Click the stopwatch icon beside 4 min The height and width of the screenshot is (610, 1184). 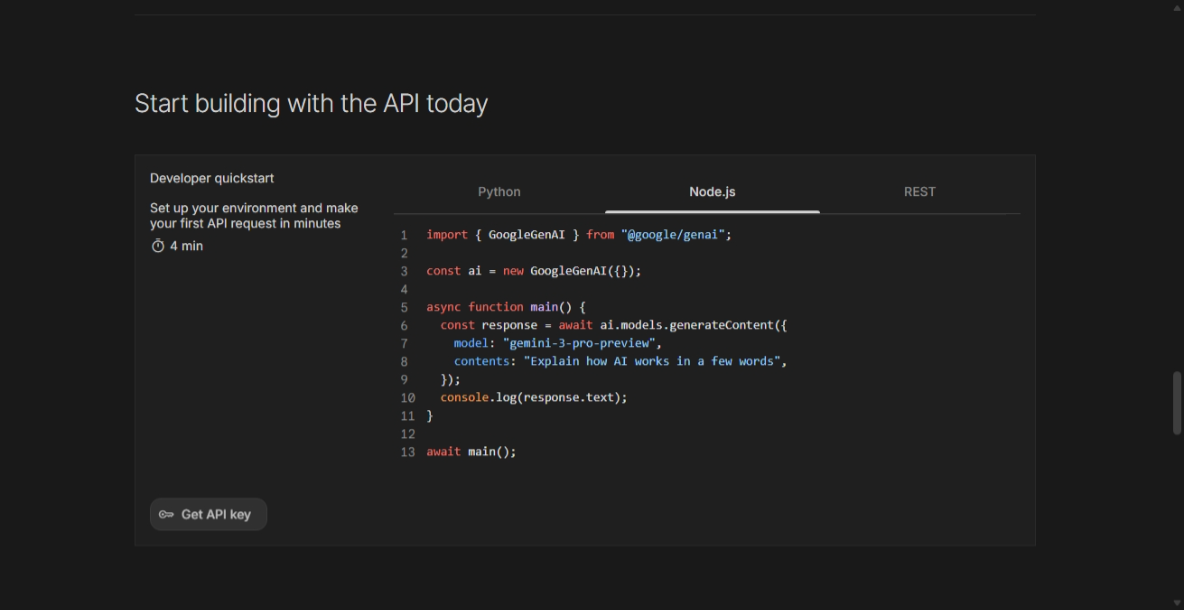click(158, 246)
